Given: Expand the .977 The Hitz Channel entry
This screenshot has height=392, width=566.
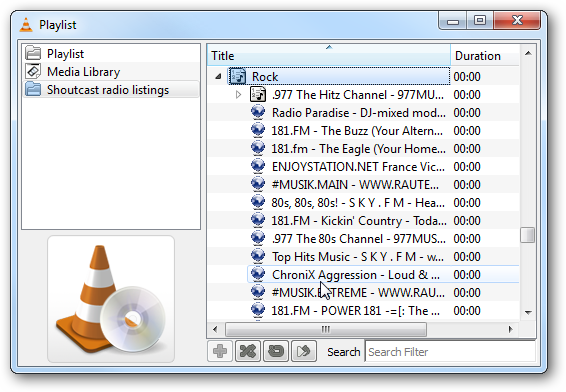Looking at the screenshot, I should (238, 95).
